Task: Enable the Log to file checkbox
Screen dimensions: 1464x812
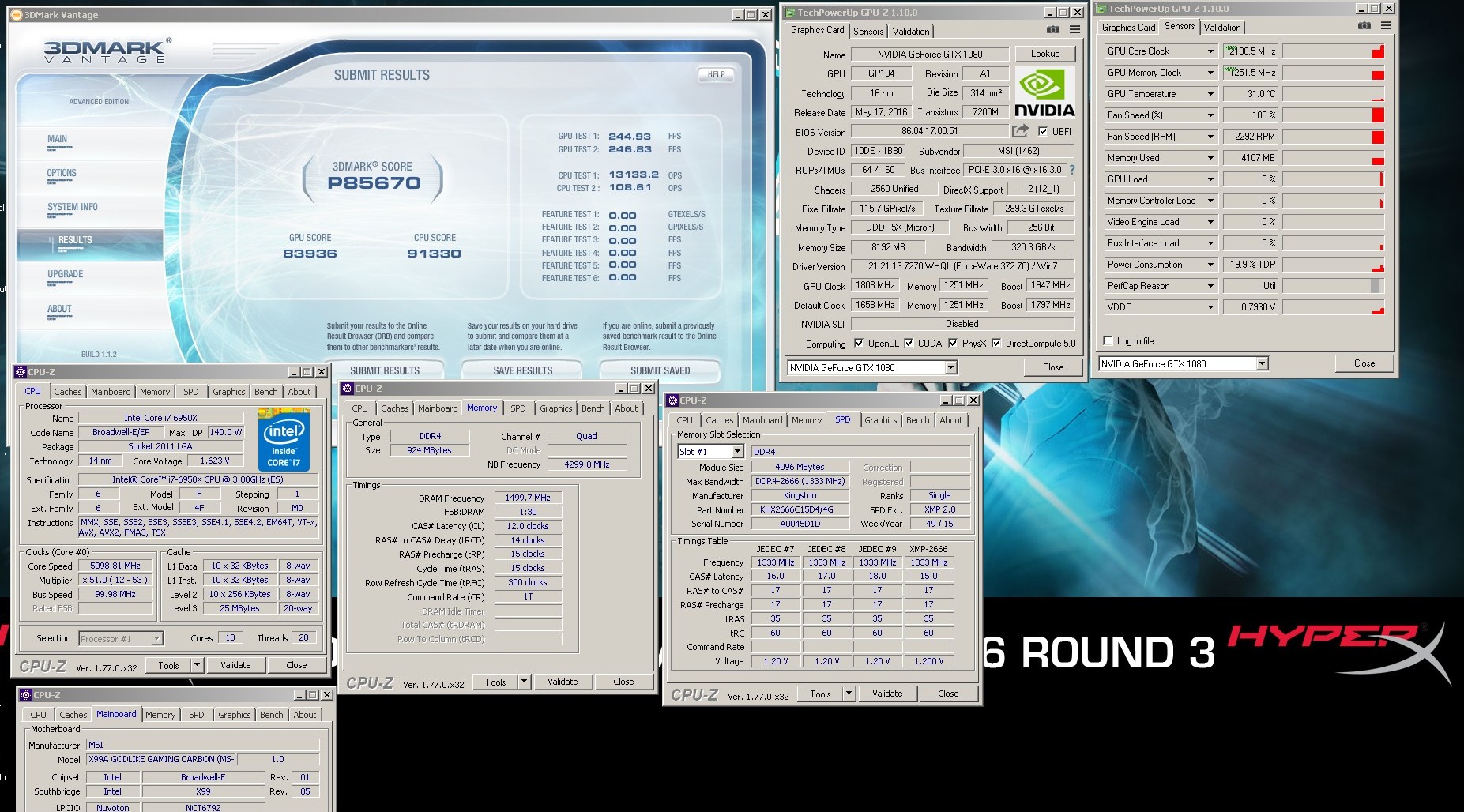Action: [x=1108, y=341]
